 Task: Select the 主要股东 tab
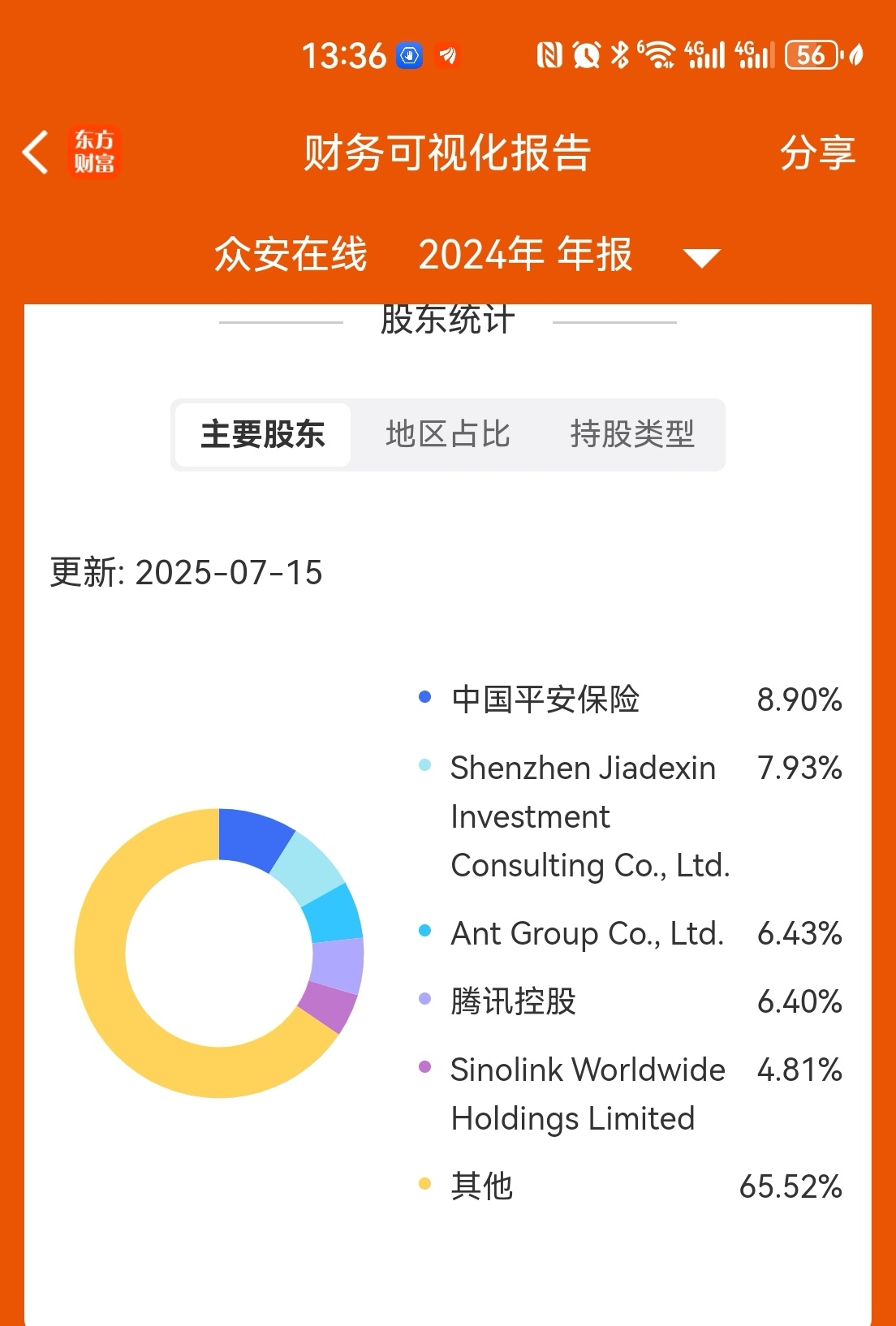click(x=263, y=434)
